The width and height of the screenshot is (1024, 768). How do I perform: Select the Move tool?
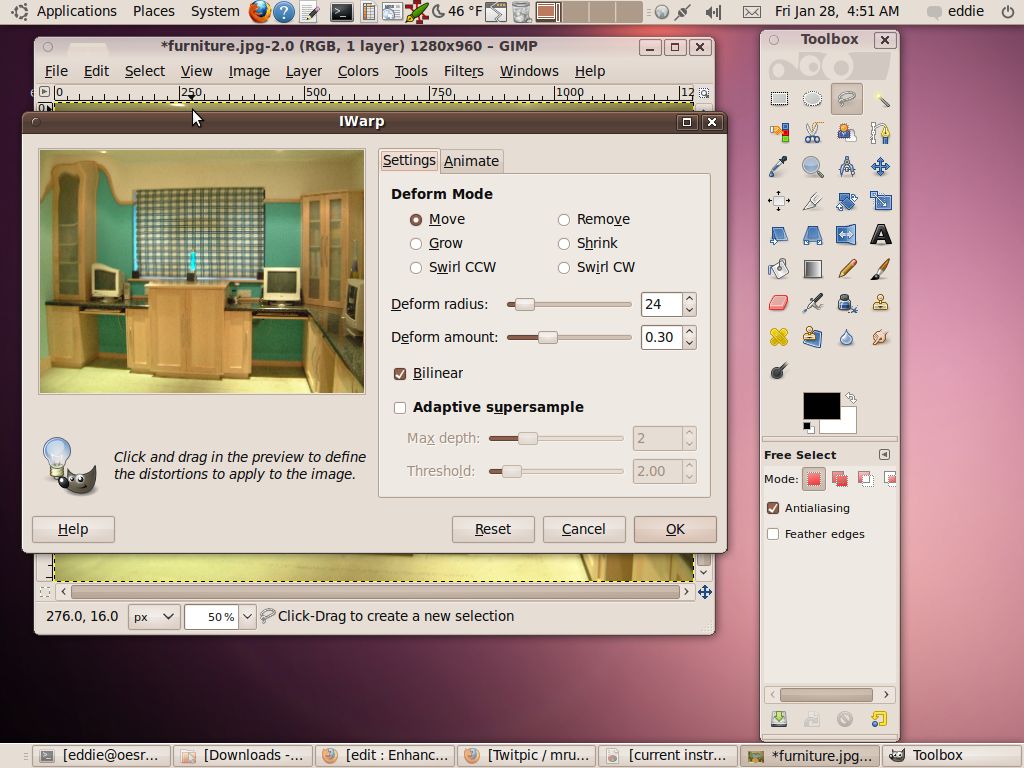click(x=880, y=167)
